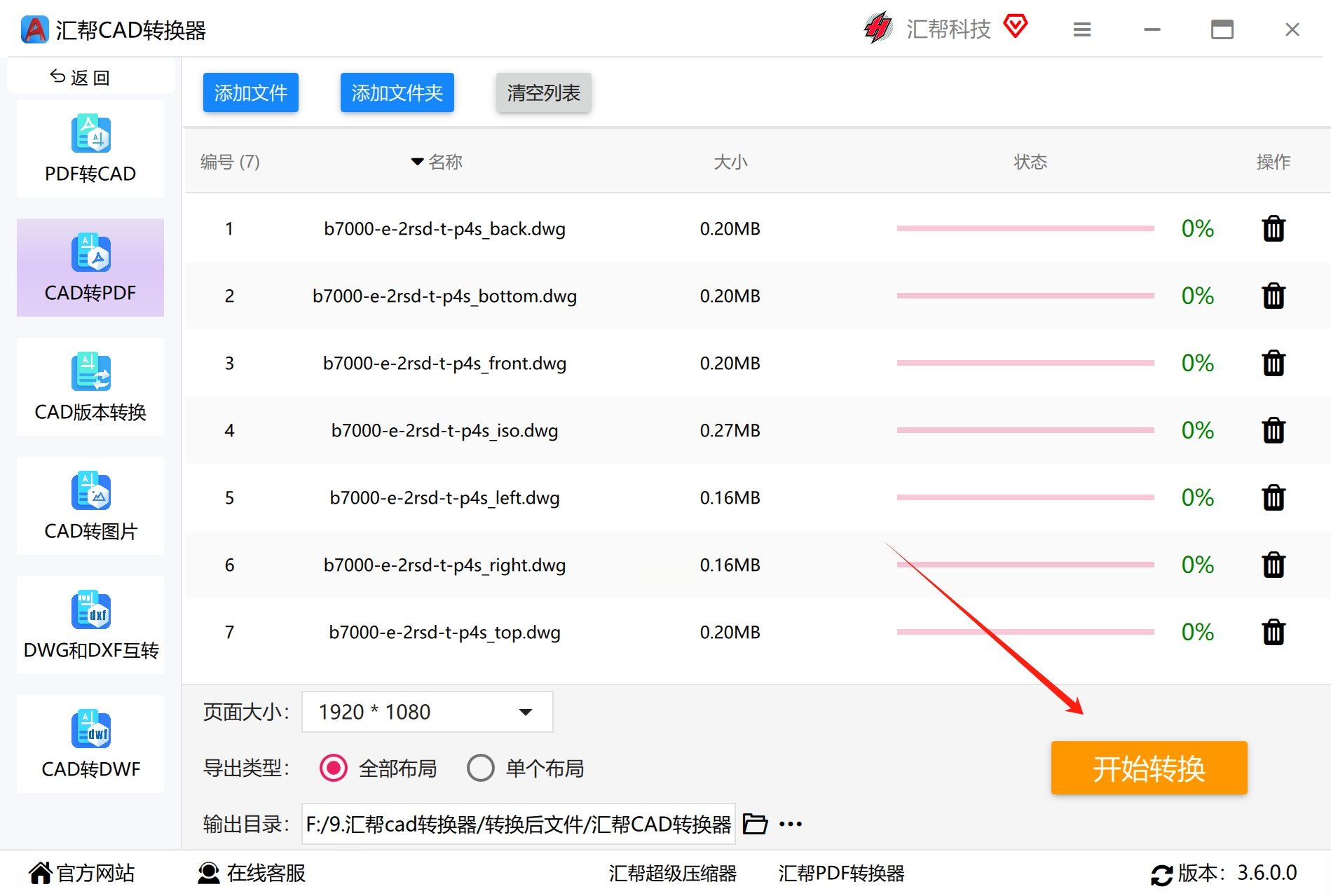Image resolution: width=1331 pixels, height=896 pixels.
Task: Open the hamburger menu in title bar
Action: tap(1082, 29)
